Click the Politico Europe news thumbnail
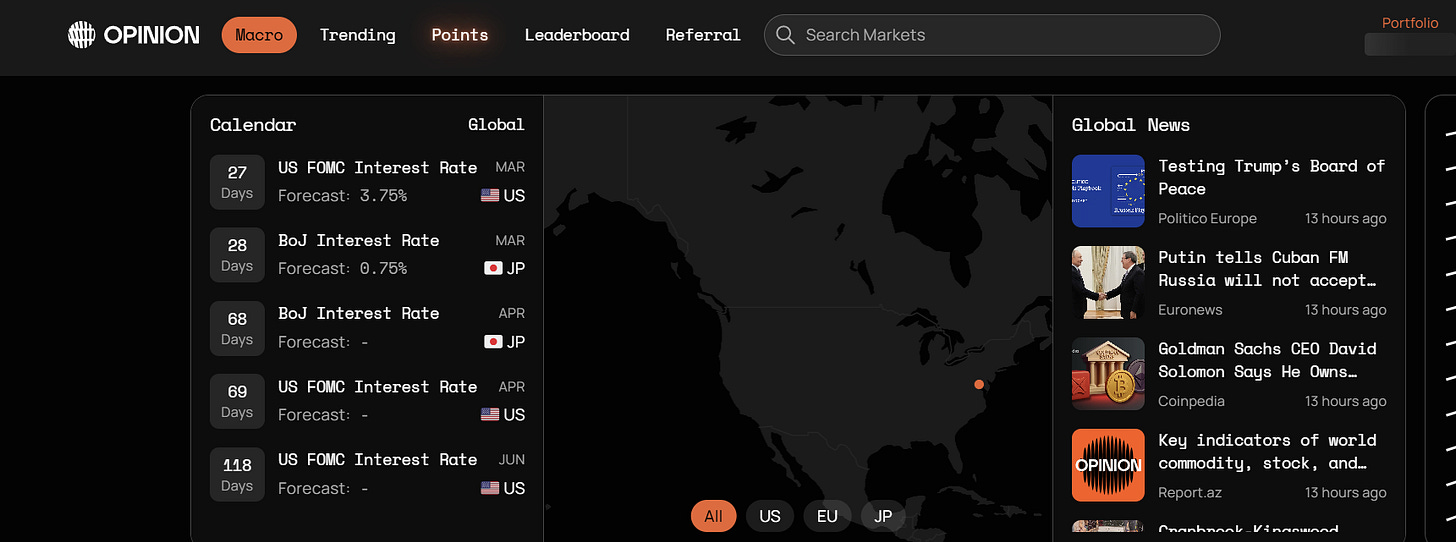Viewport: 1456px width, 542px height. pos(1108,191)
